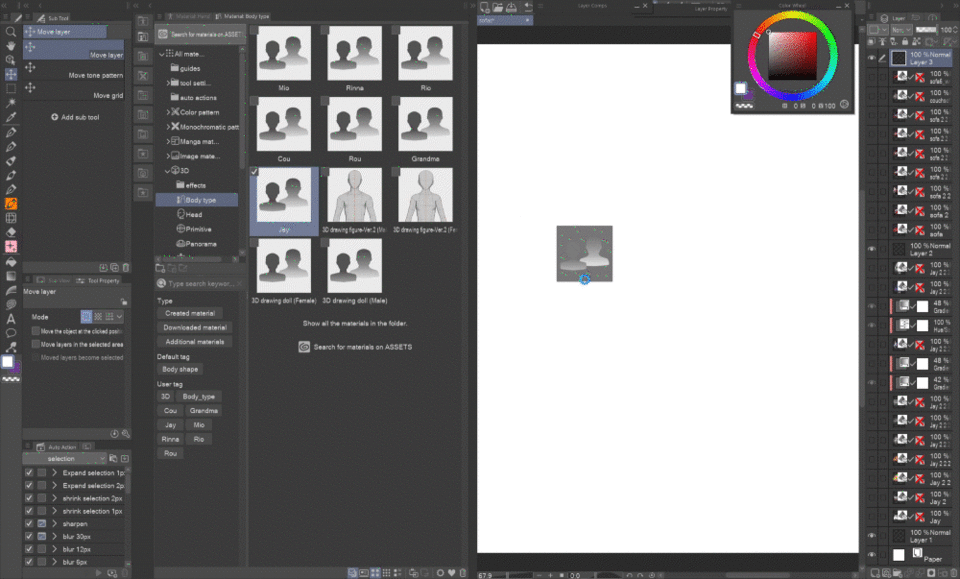This screenshot has width=960, height=579.
Task: Open the Auto Action tab
Action: [x=56, y=447]
